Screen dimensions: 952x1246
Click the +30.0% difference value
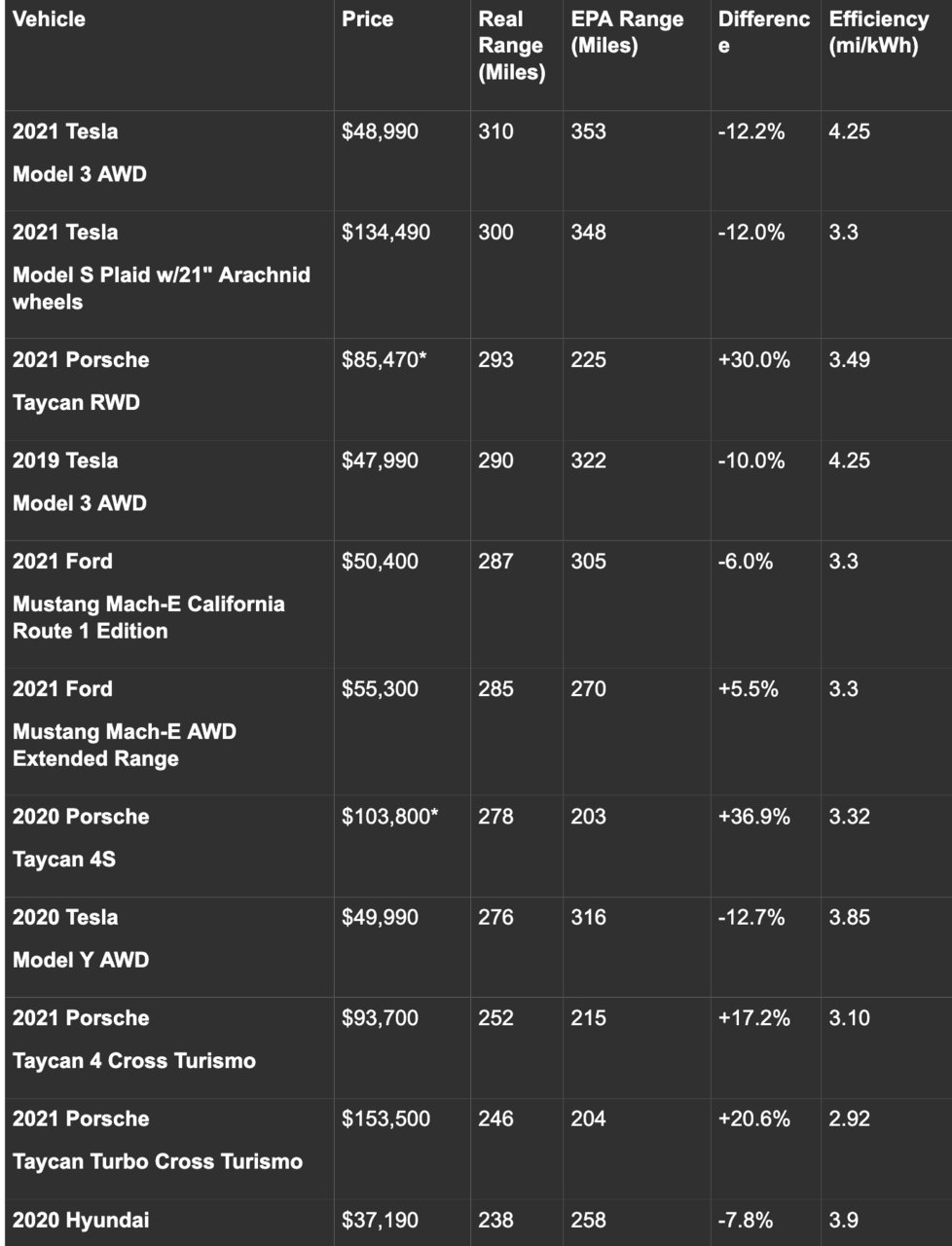click(x=753, y=360)
